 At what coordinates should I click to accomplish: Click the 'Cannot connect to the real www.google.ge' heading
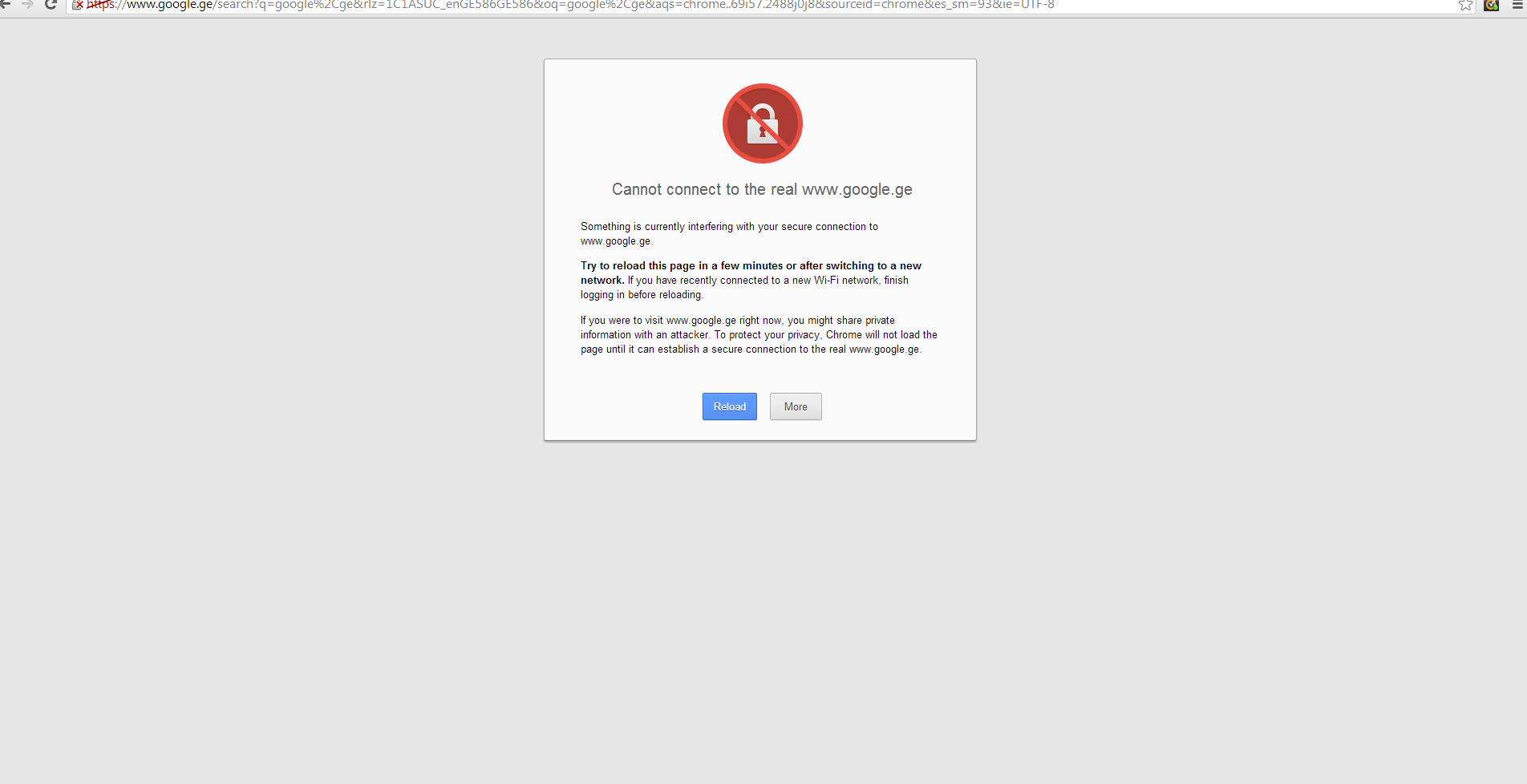click(x=762, y=189)
